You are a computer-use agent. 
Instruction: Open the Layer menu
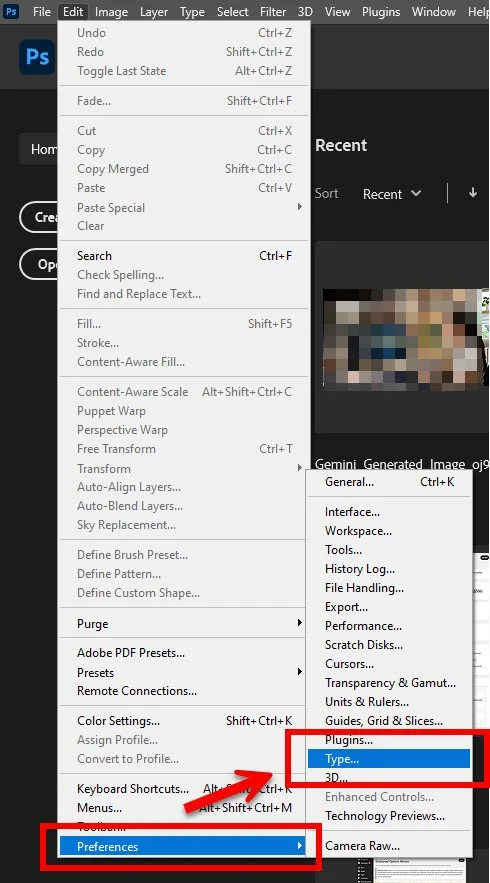(x=154, y=11)
